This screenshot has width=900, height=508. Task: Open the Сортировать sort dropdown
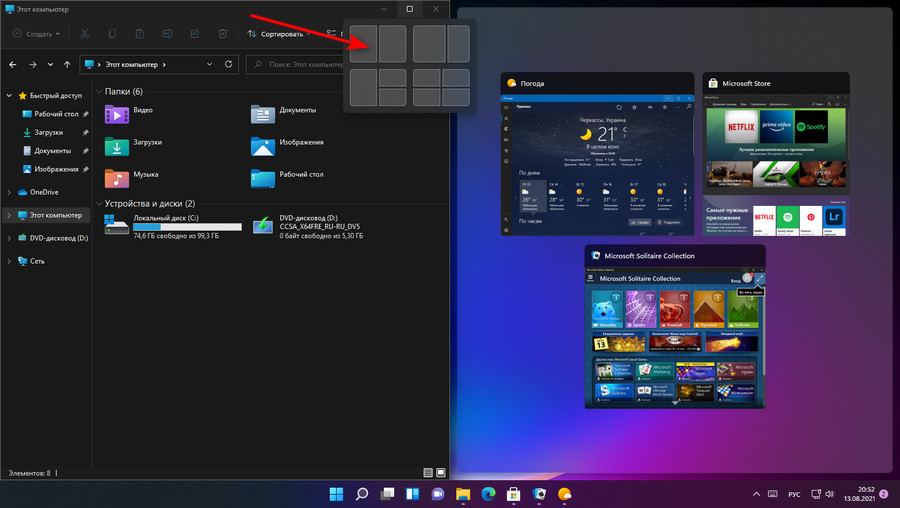click(279, 34)
